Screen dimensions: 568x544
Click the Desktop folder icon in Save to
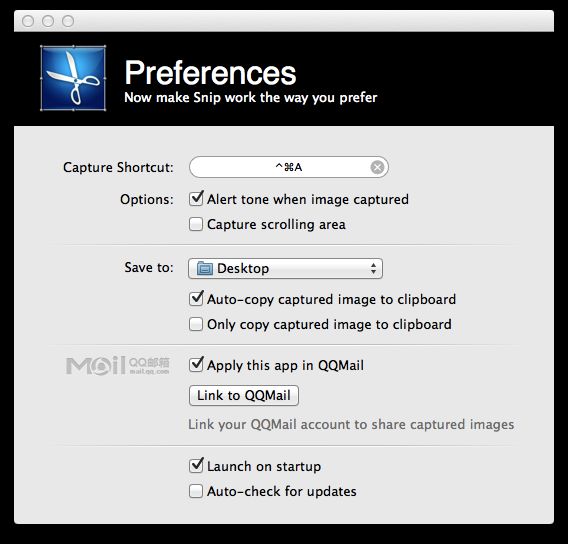point(205,269)
